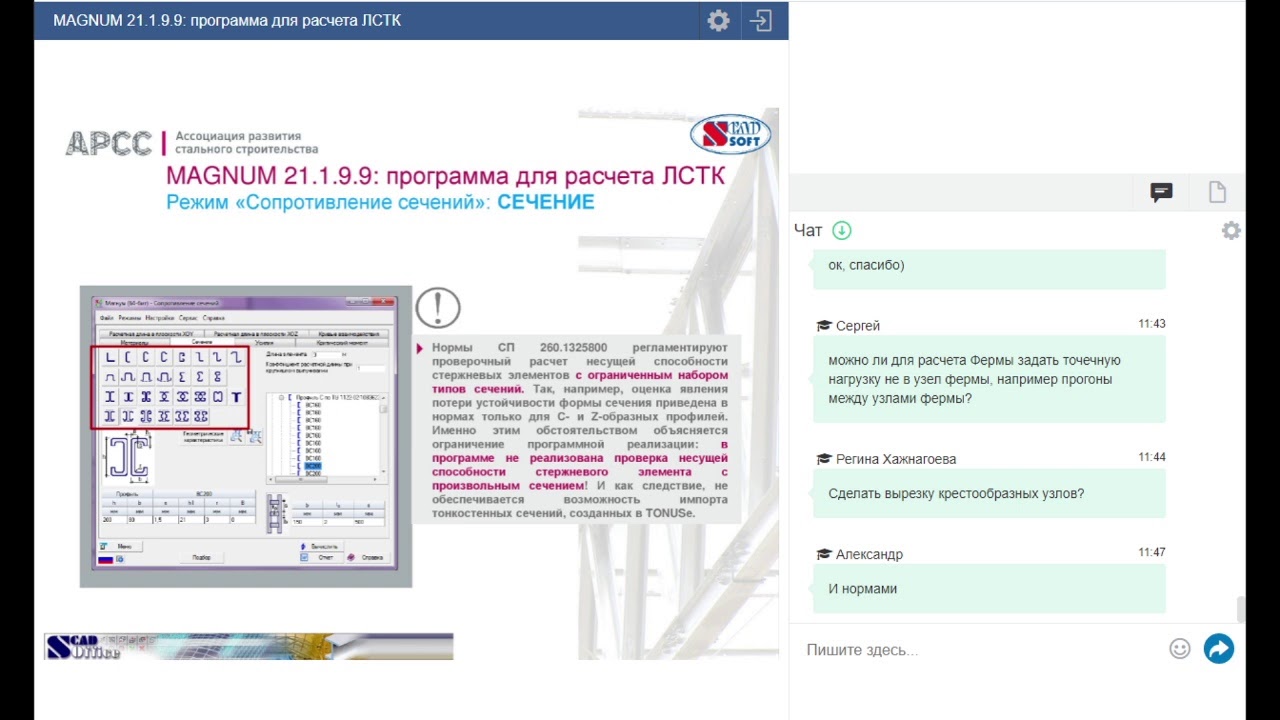Click the 'Чат' header label
1280x720 pixels.
pyautogui.click(x=808, y=231)
